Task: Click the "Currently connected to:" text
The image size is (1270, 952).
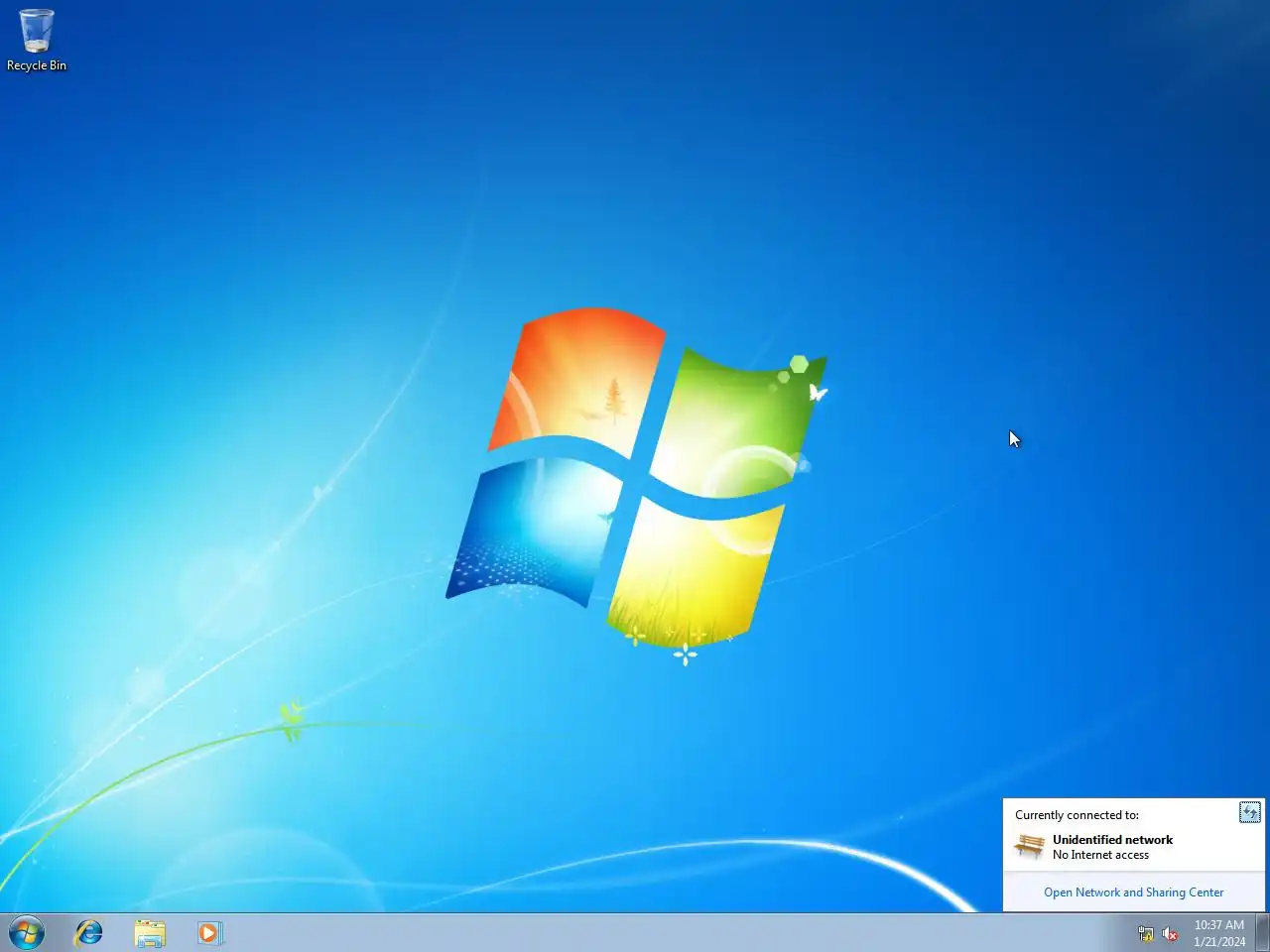Action: pos(1077,815)
